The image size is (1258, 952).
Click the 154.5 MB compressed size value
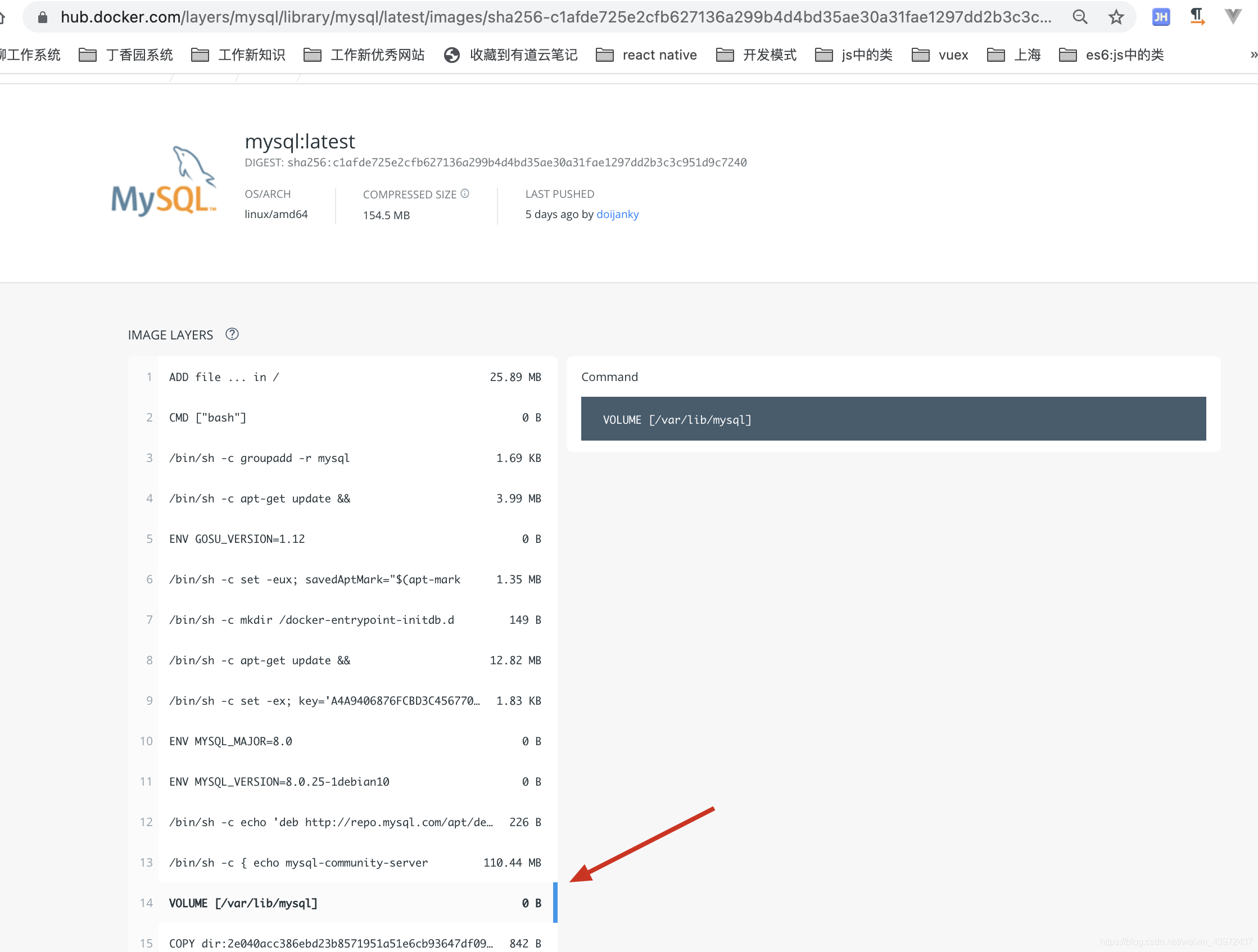386,215
